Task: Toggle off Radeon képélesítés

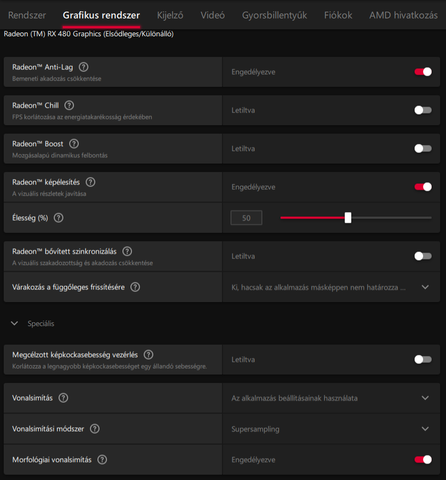Action: coord(423,187)
